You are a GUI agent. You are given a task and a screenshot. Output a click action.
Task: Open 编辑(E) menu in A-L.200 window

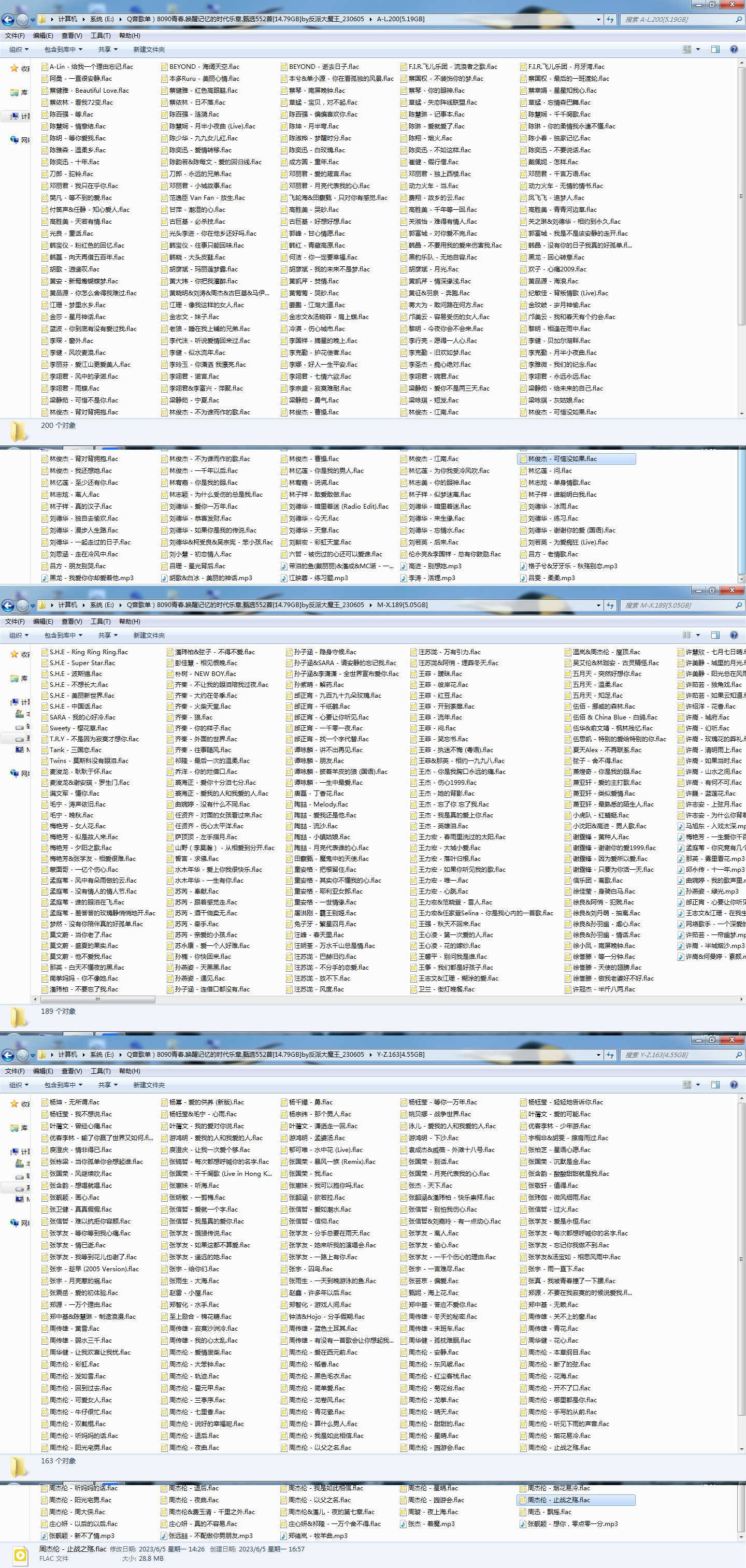(42, 35)
